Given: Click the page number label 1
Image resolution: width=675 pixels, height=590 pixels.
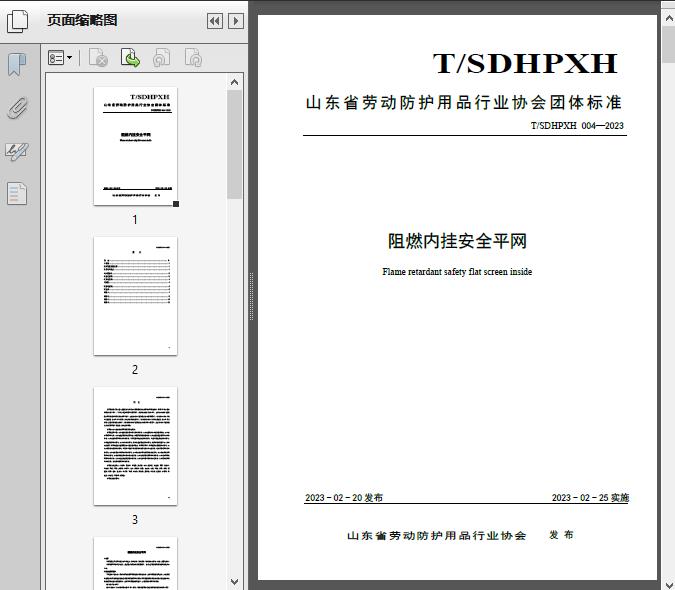Looking at the screenshot, I should coord(135,219).
